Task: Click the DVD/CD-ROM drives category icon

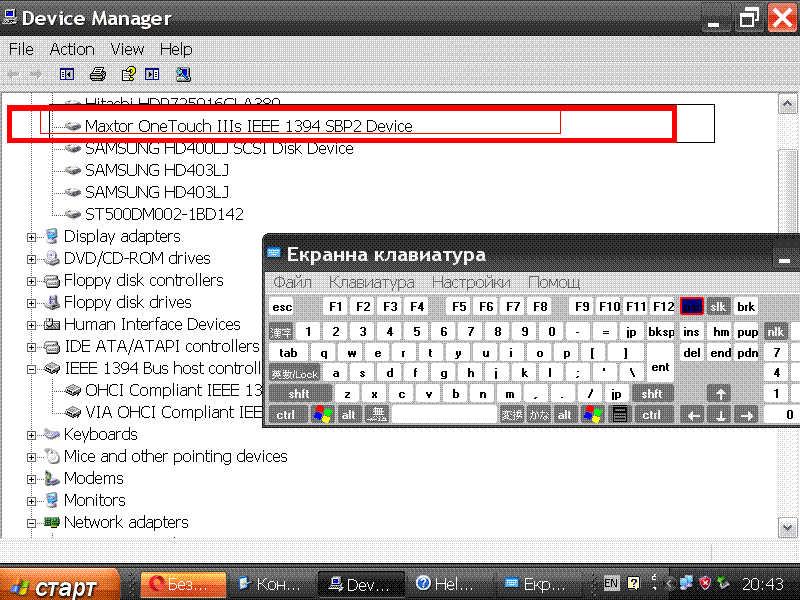Action: point(52,258)
